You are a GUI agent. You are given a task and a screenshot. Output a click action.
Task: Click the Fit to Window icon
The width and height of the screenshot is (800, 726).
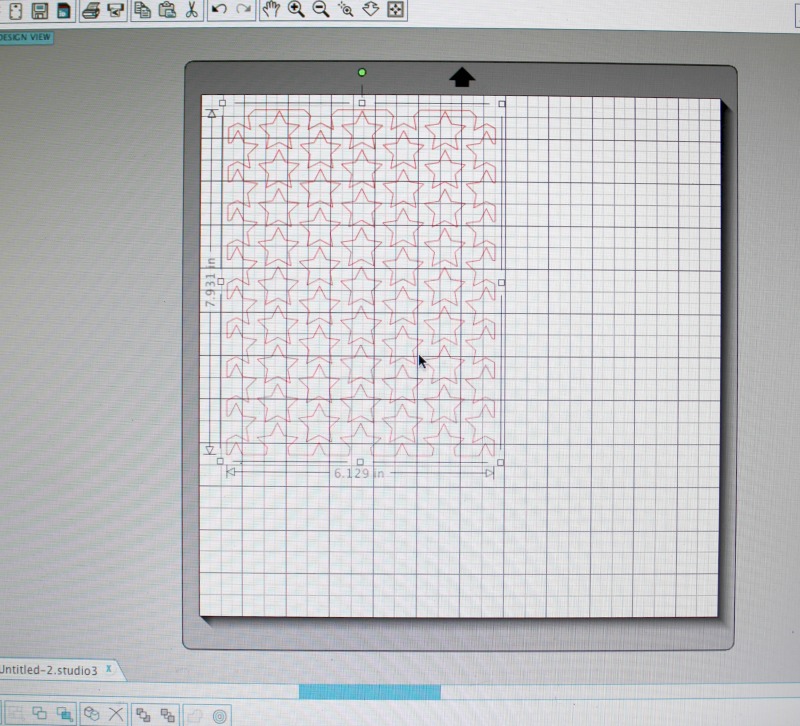point(396,10)
